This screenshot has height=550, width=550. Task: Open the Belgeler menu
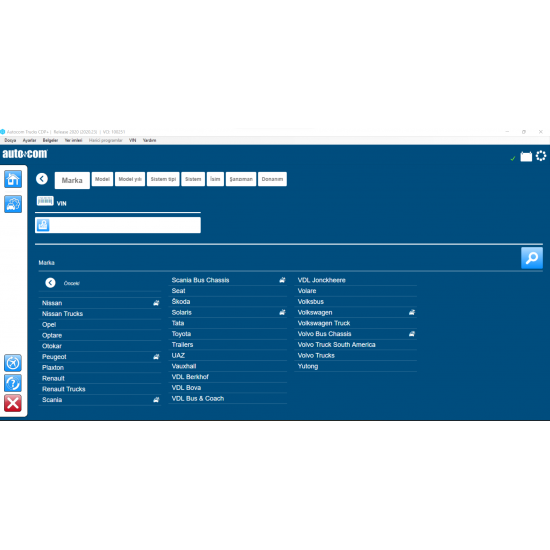point(51,140)
